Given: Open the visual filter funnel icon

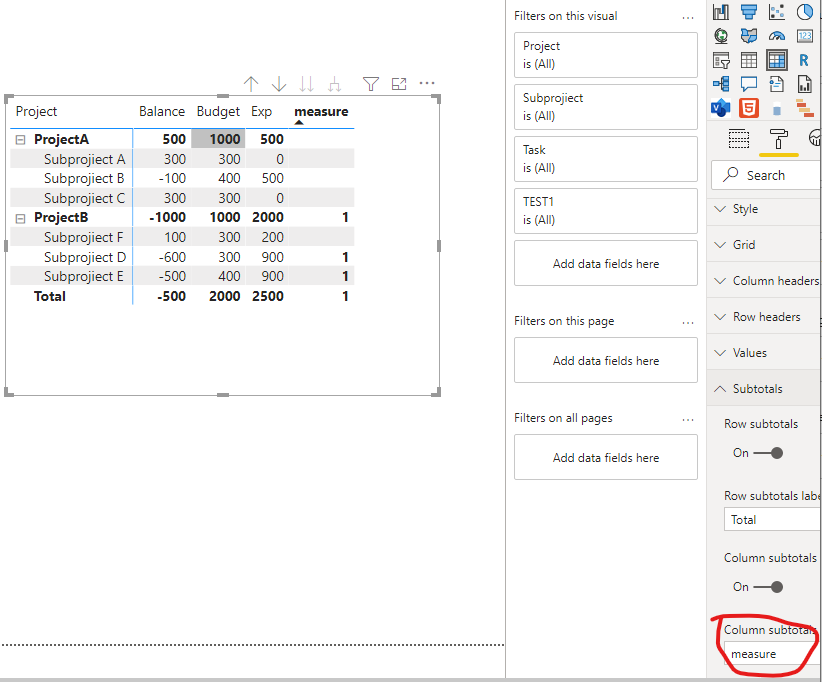Looking at the screenshot, I should 371,83.
